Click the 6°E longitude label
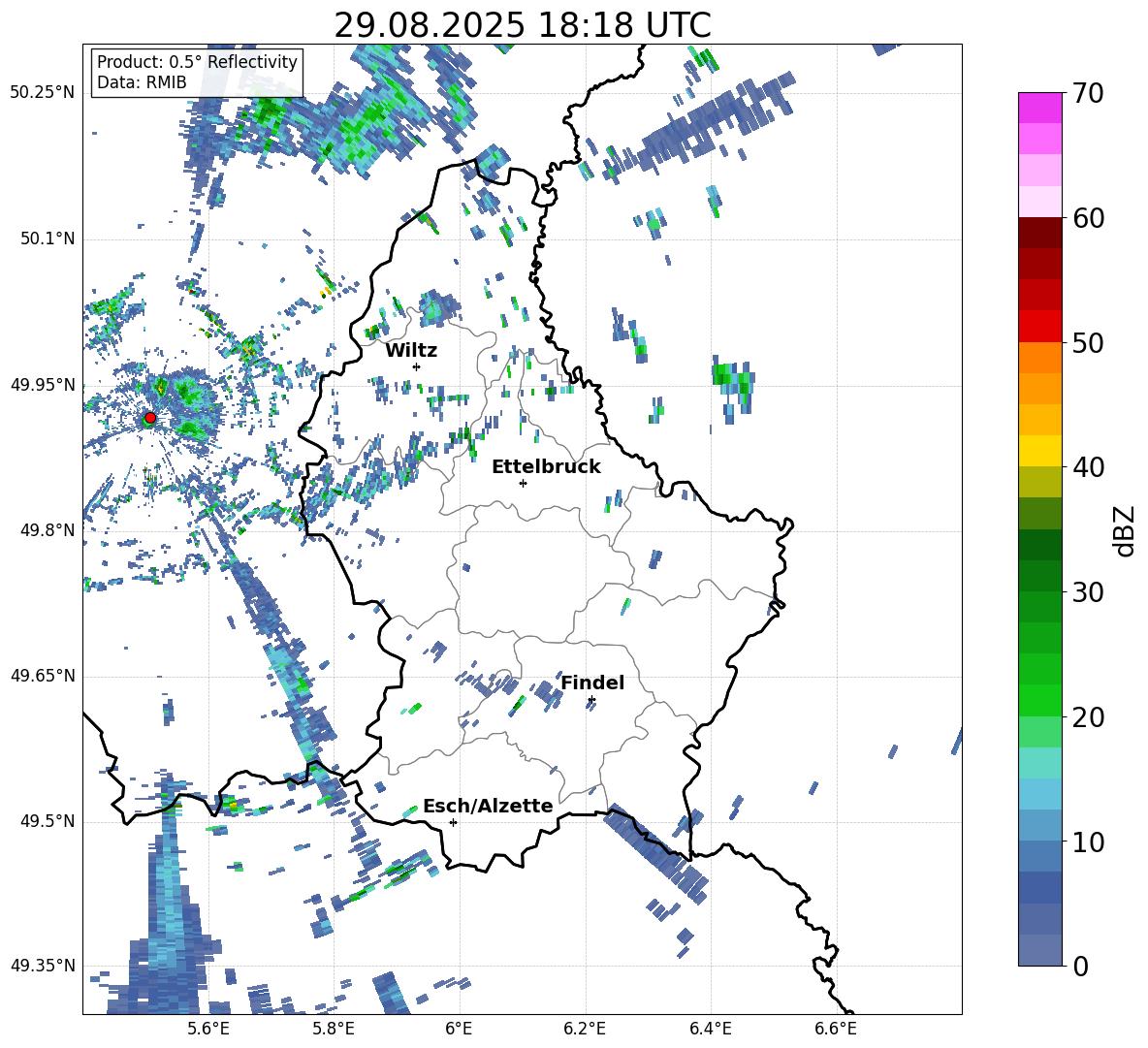This screenshot has height=1048, width=1148. (459, 1029)
